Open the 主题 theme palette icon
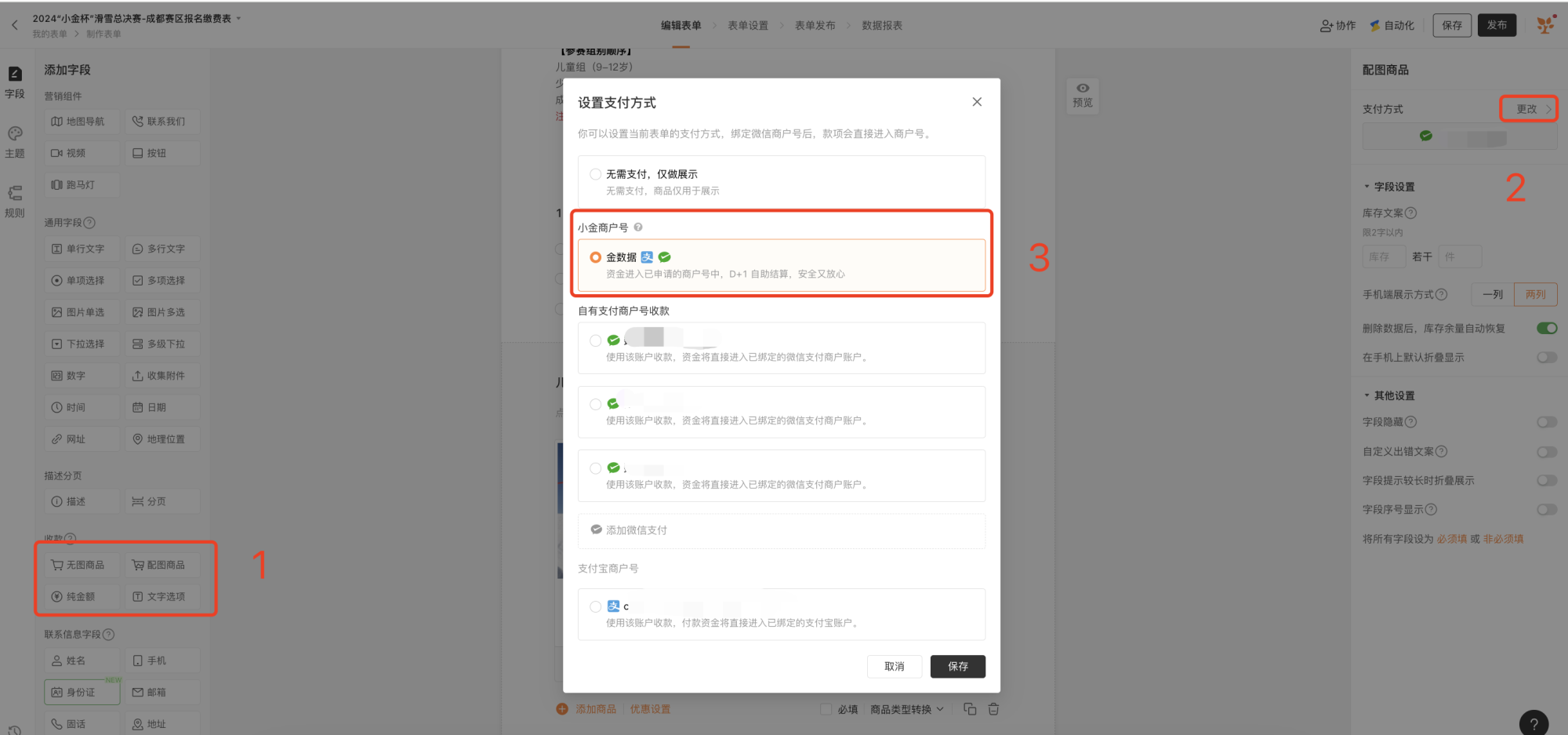Viewport: 1568px width, 735px height. click(15, 142)
